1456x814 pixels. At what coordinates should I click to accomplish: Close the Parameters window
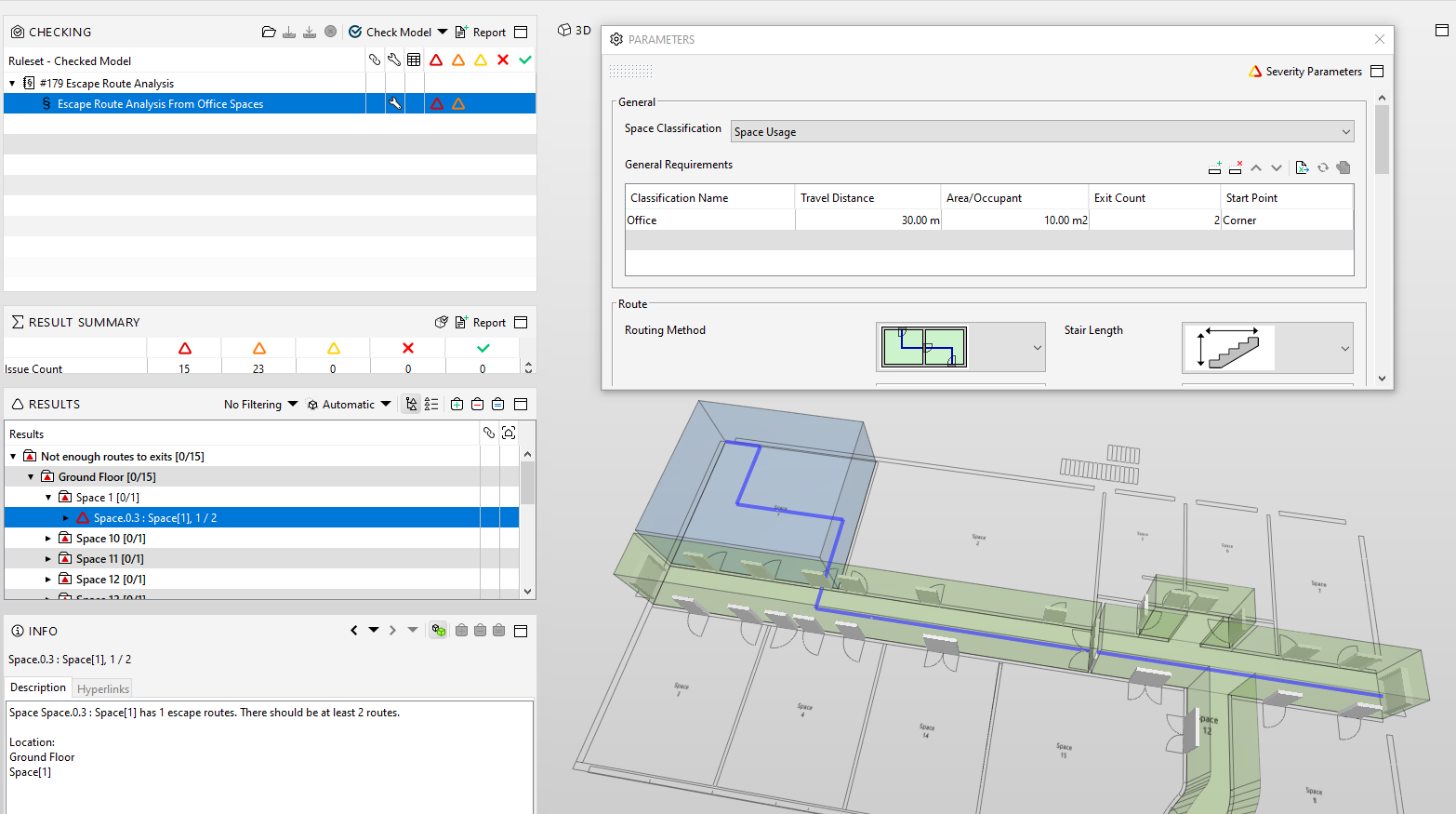pyautogui.click(x=1380, y=39)
